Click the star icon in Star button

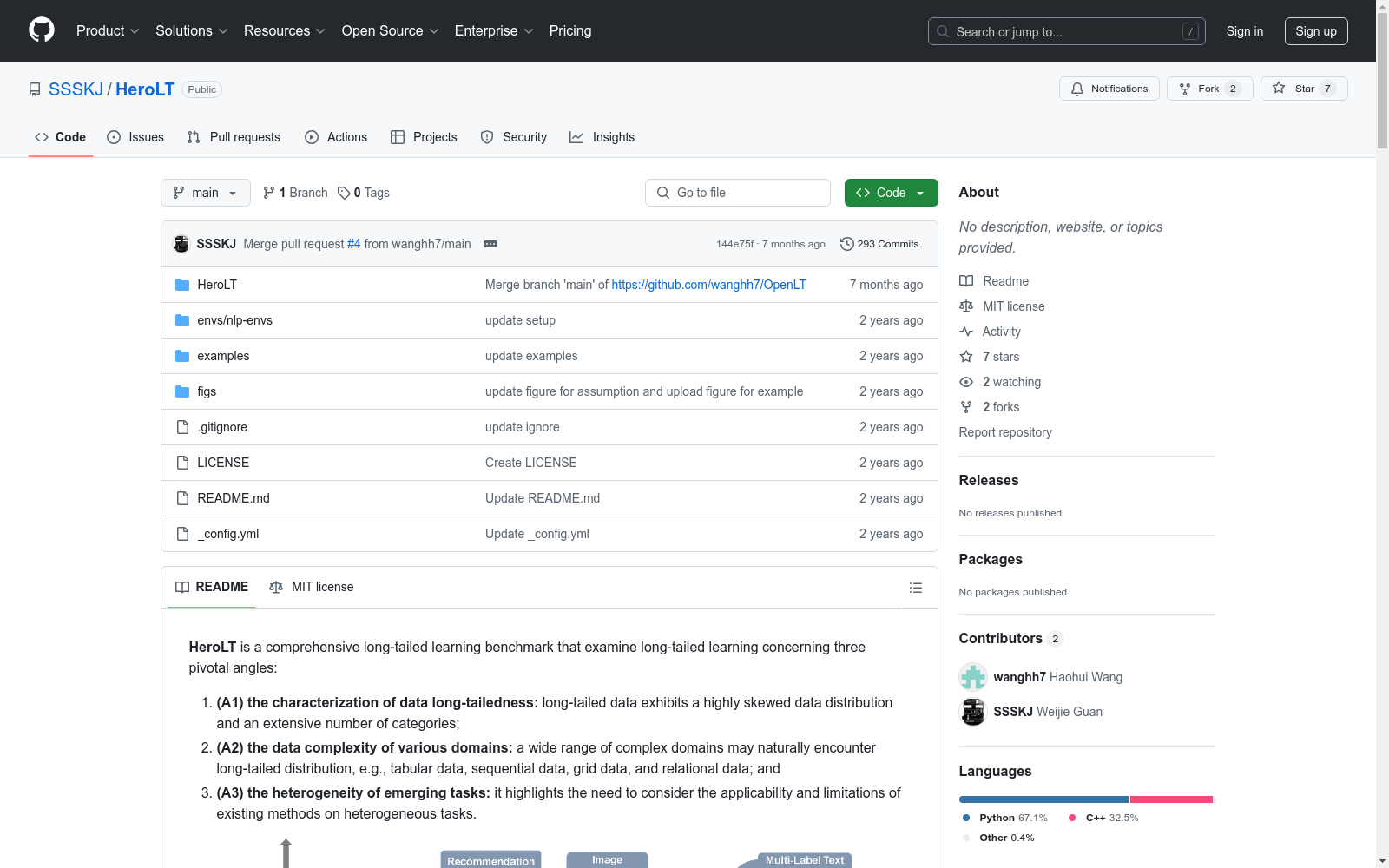pos(1279,88)
